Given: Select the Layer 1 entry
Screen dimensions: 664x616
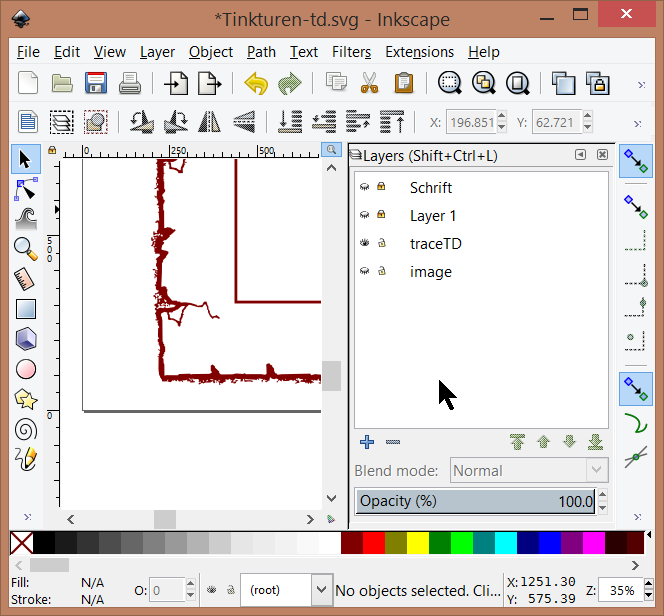Looking at the screenshot, I should coord(433,215).
